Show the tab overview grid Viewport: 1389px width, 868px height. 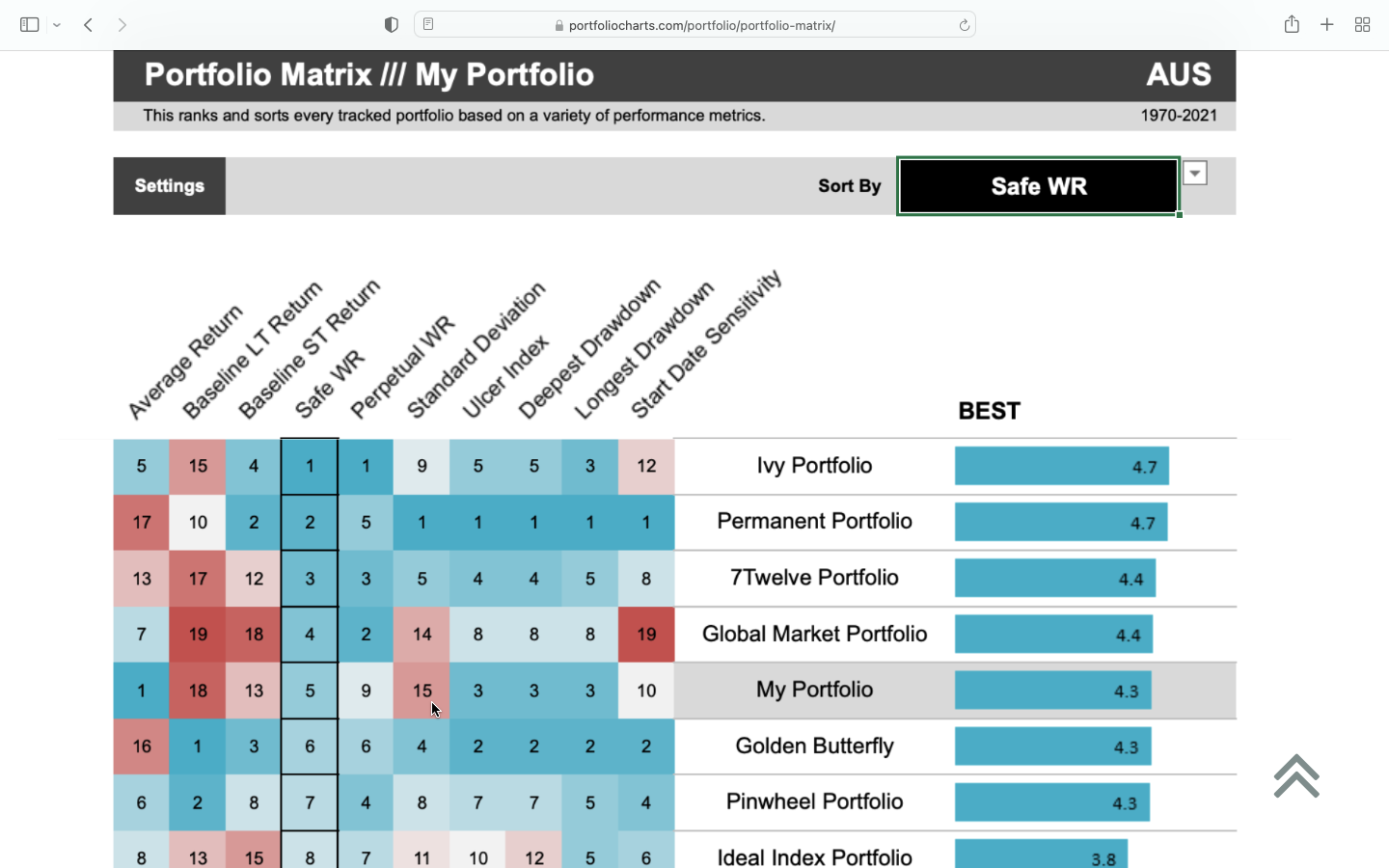click(1362, 25)
